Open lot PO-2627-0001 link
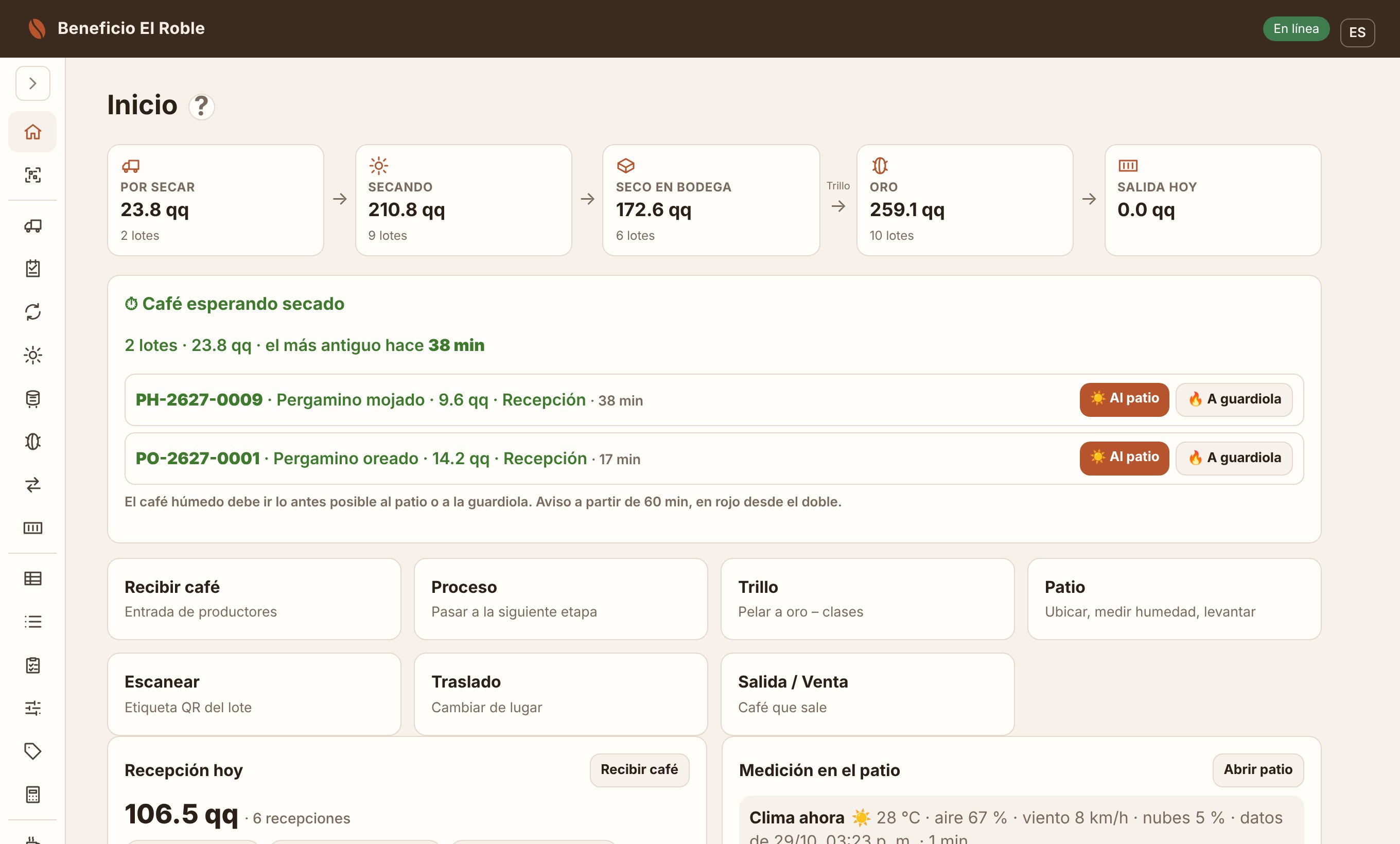This screenshot has height=844, width=1400. click(198, 459)
